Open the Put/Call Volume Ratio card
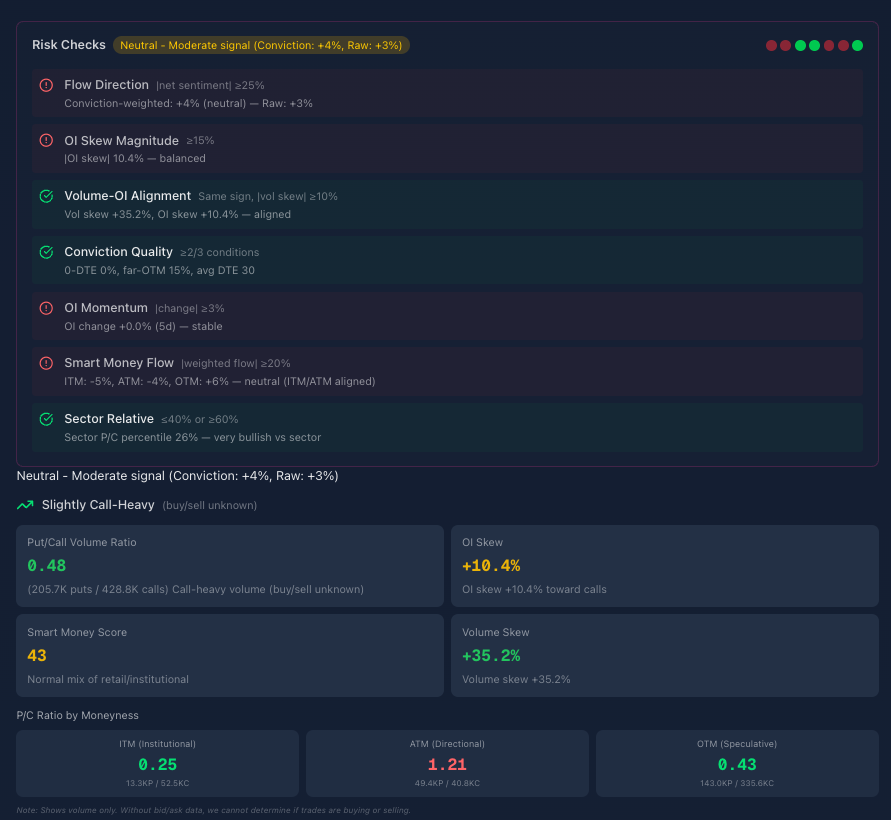The image size is (891, 820). (x=229, y=566)
